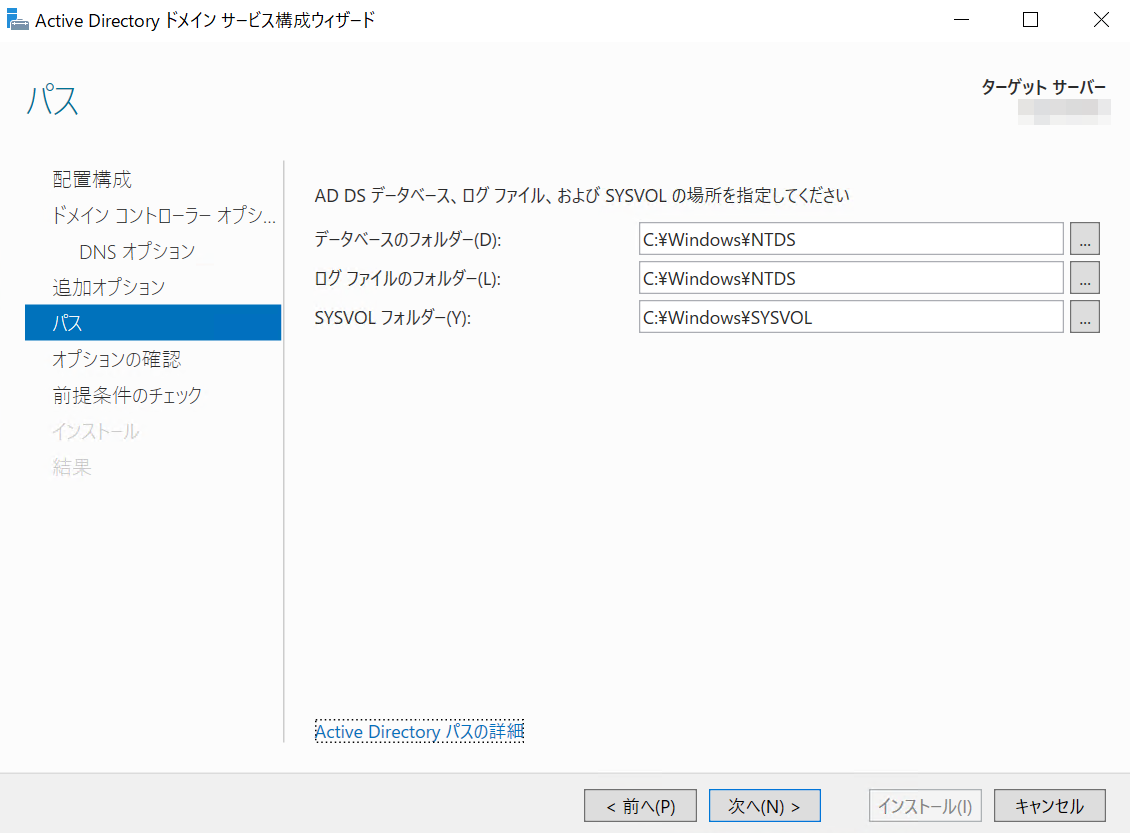
Task: Click the wizard app icon in title bar
Action: tap(17, 20)
